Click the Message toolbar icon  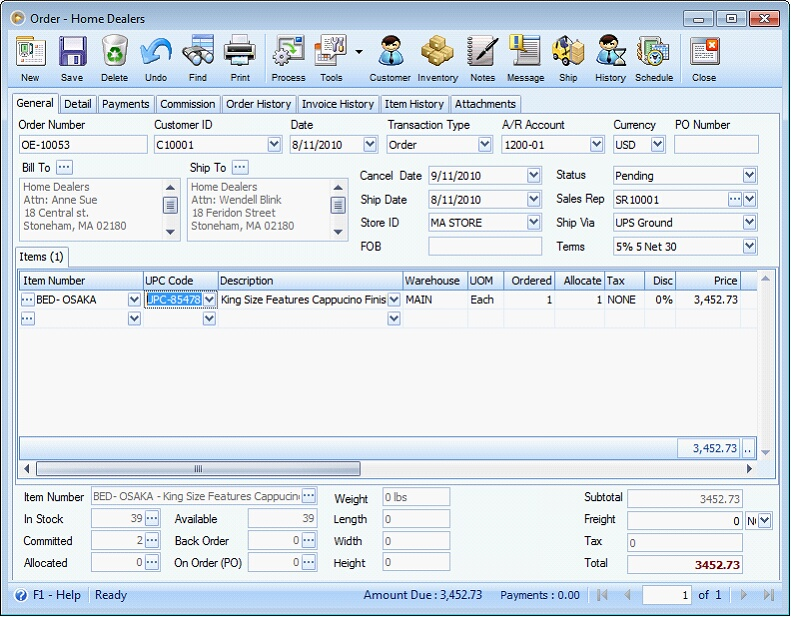point(525,50)
